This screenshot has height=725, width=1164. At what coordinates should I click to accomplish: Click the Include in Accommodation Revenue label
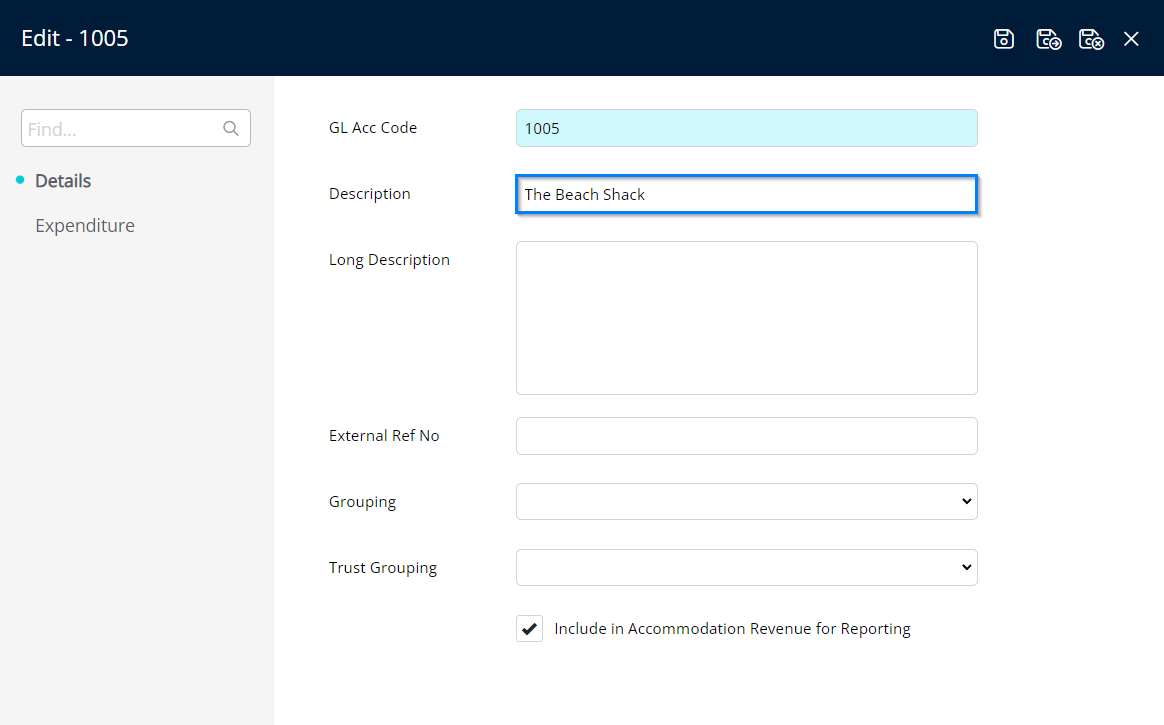coord(732,629)
